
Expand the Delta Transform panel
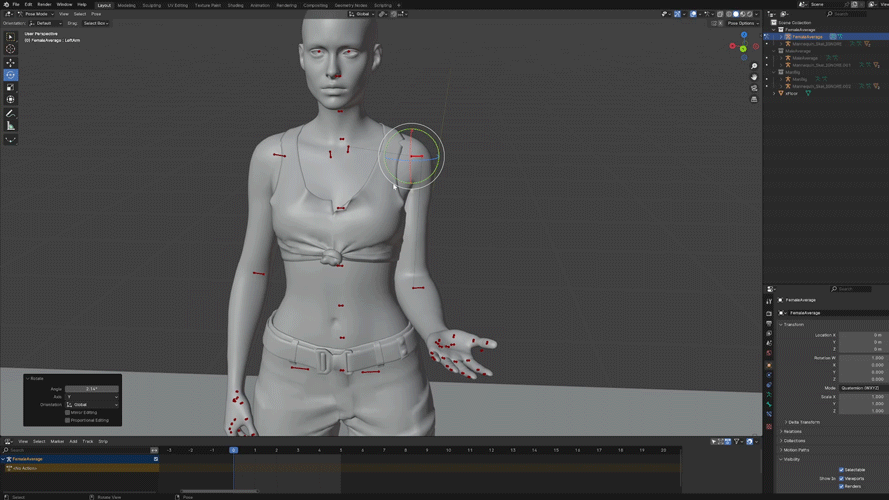(805, 422)
